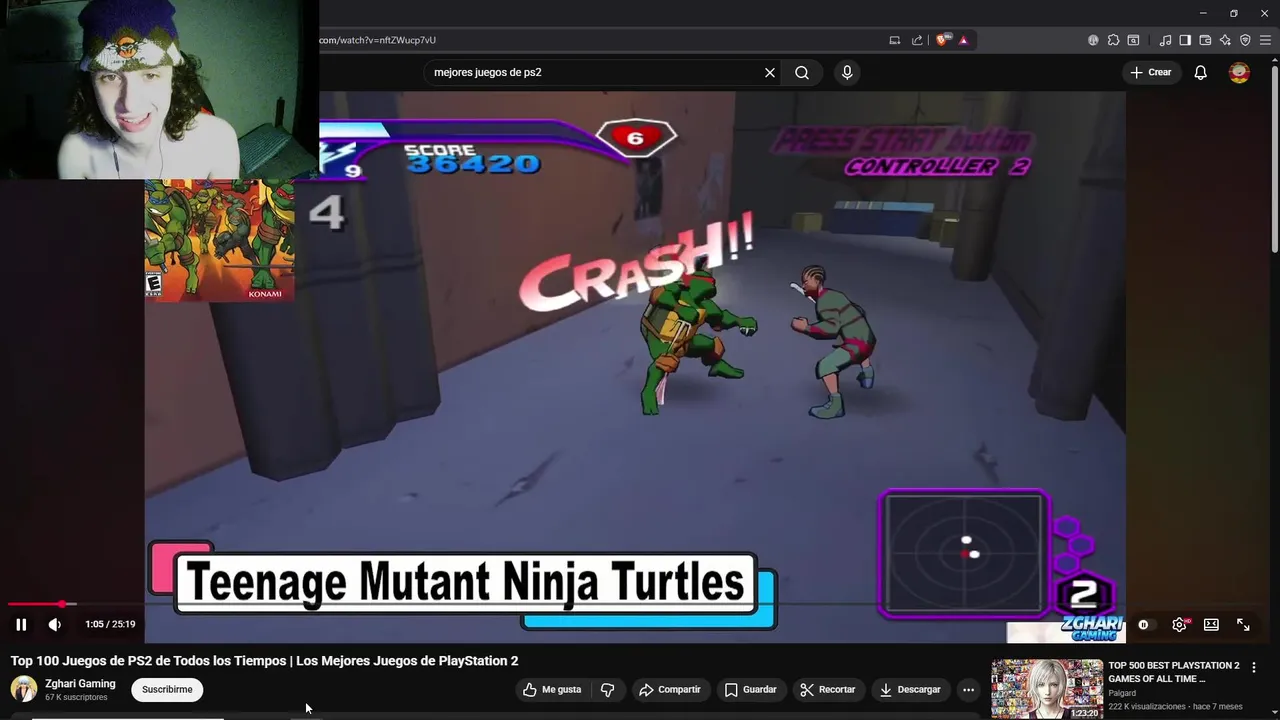This screenshot has height=720, width=1280.
Task: Click the round globe extension icon
Action: 1093,40
